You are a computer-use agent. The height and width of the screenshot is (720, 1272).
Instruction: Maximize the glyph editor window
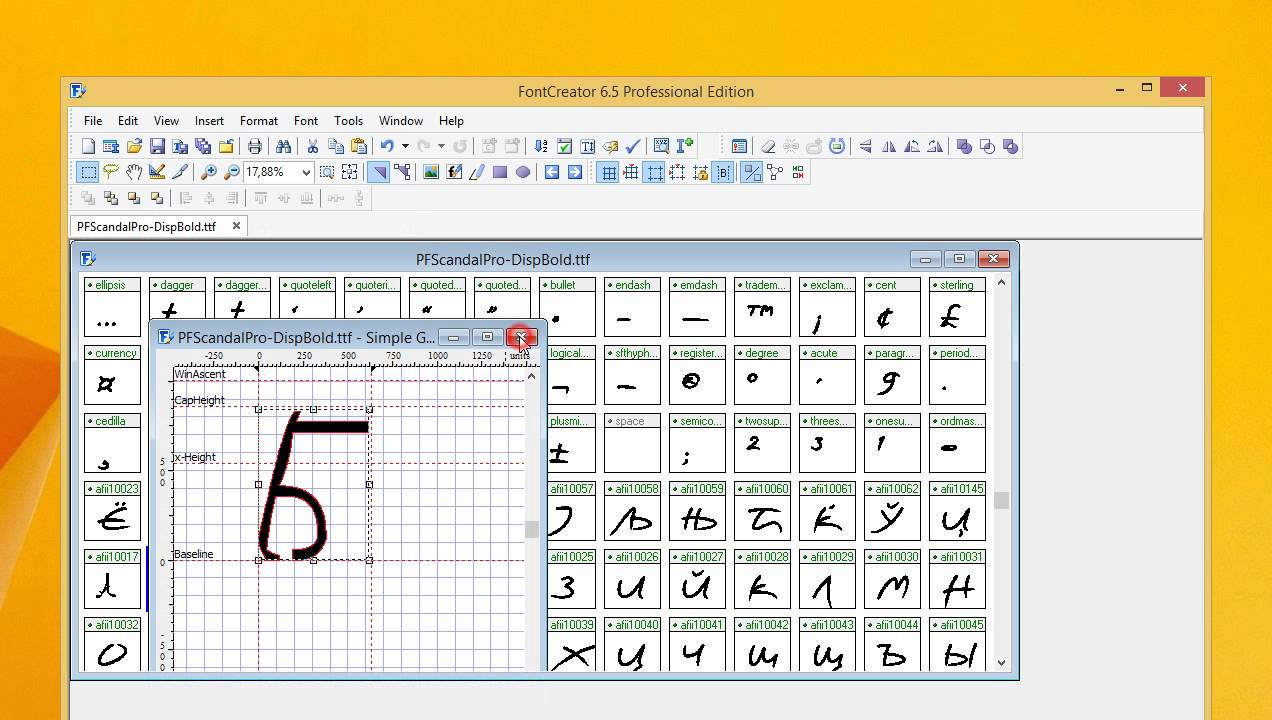tap(487, 337)
